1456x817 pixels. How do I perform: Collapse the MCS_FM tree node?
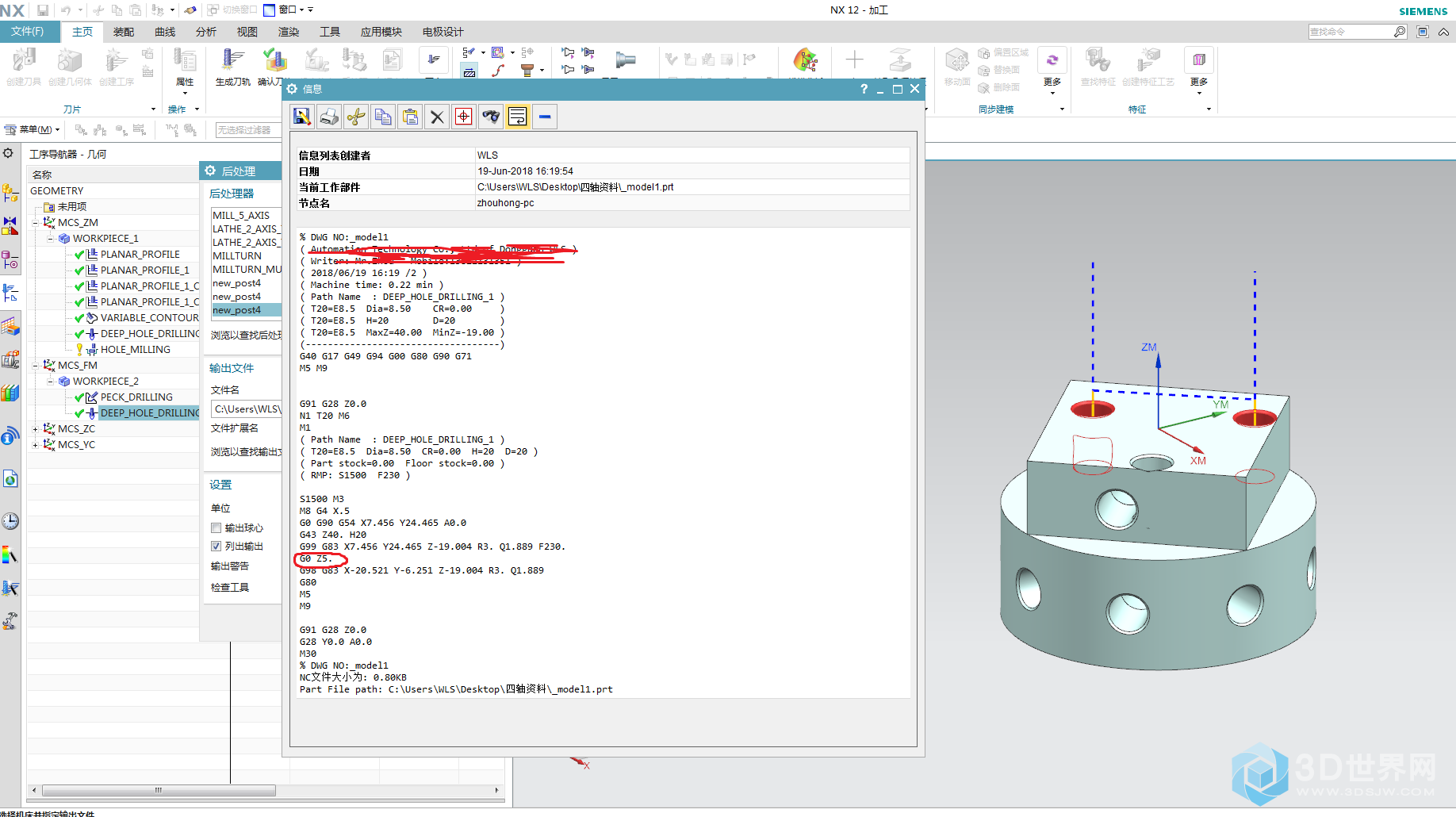click(35, 366)
